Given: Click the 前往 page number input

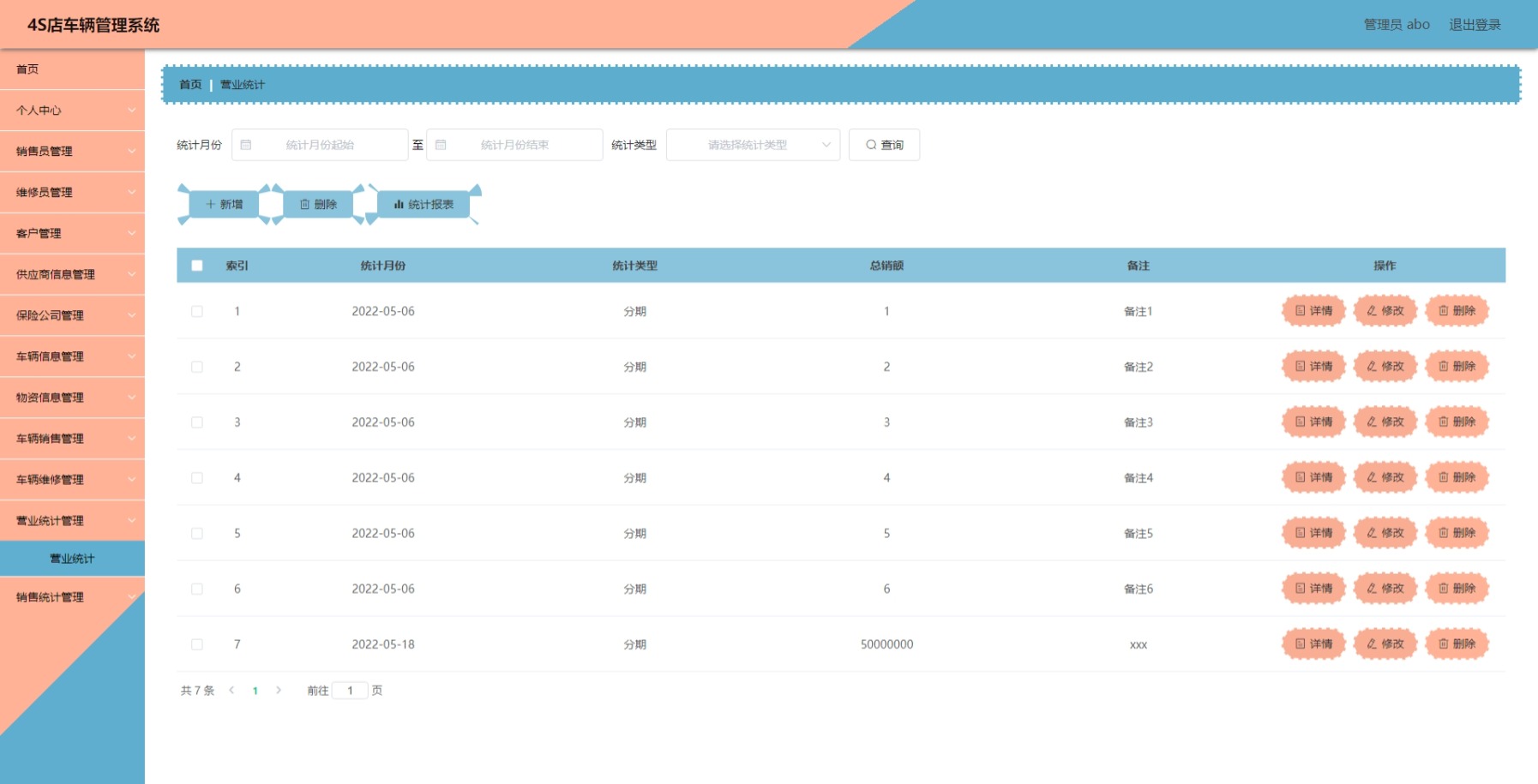Looking at the screenshot, I should pyautogui.click(x=350, y=691).
